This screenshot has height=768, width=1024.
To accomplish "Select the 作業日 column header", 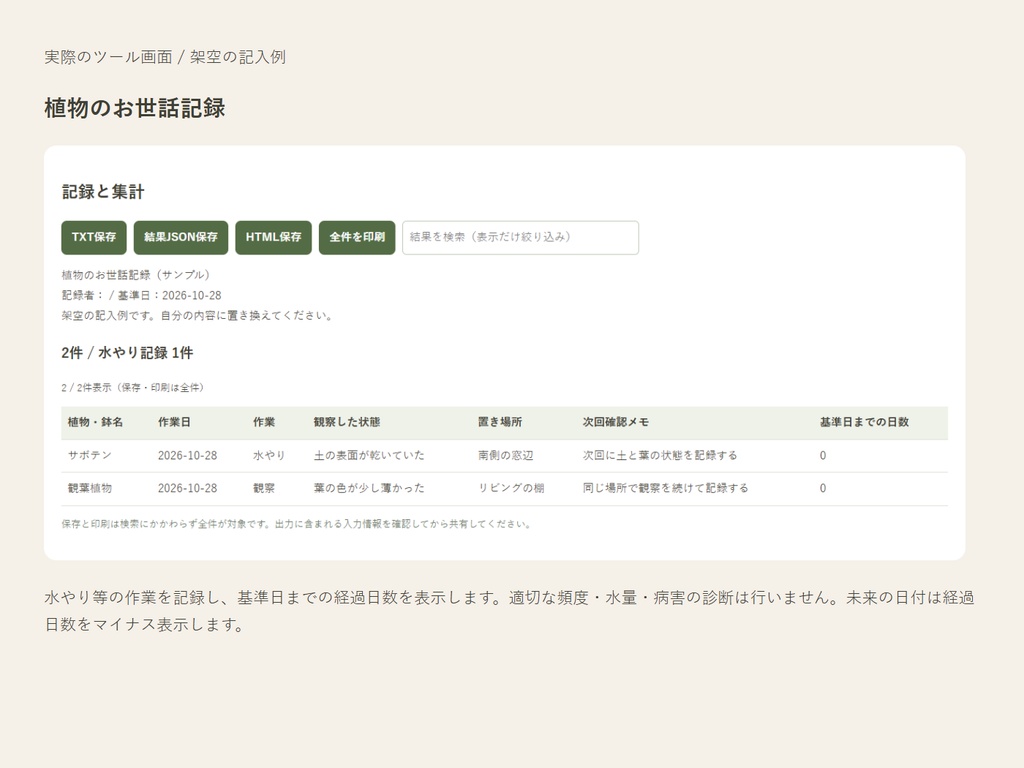I will [x=174, y=422].
